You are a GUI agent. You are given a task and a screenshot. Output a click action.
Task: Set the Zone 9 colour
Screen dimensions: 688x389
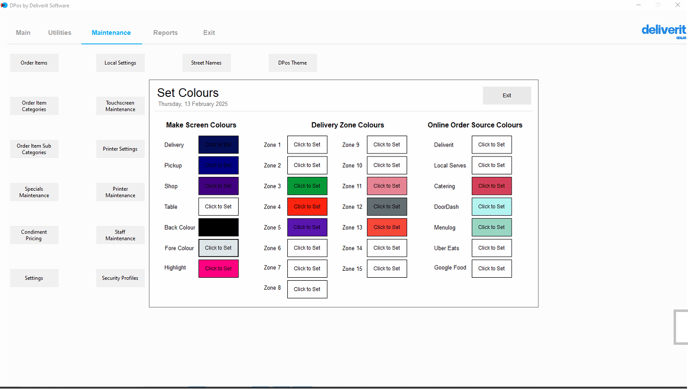pos(387,145)
